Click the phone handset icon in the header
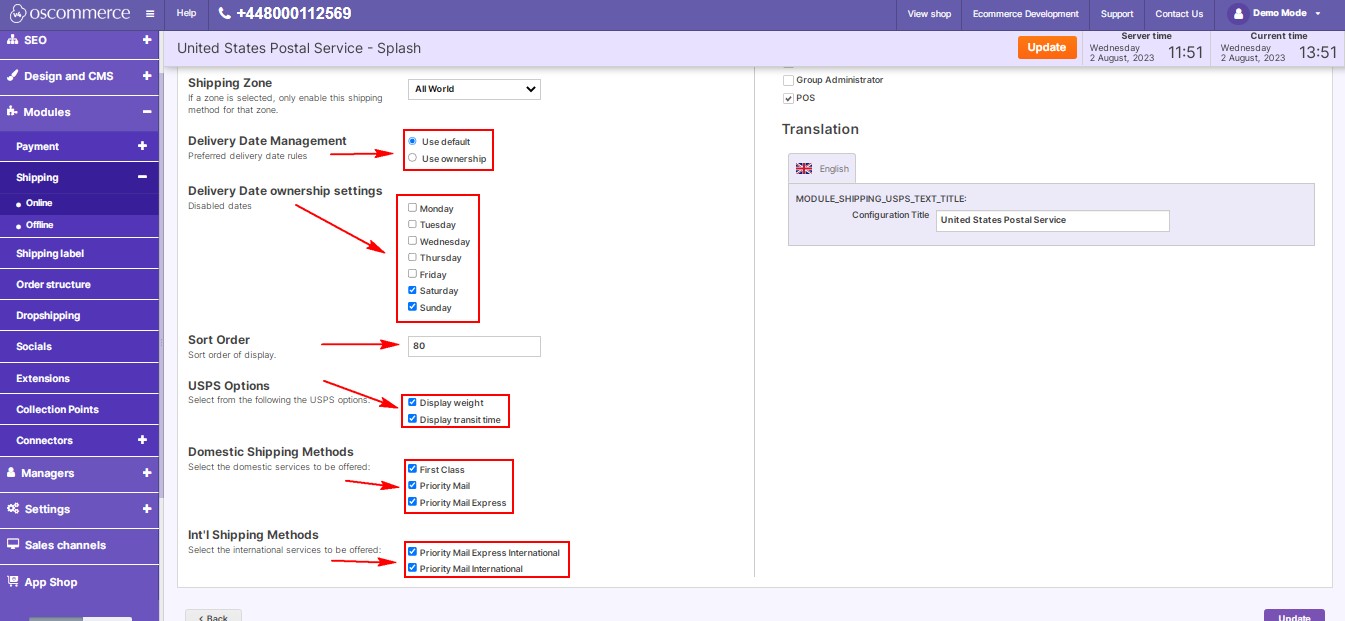 (x=224, y=14)
